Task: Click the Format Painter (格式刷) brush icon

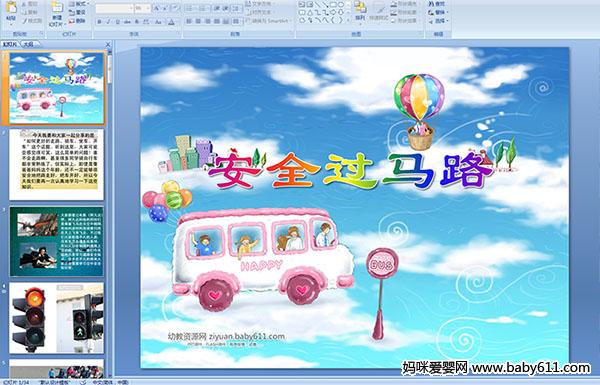Action: click(x=25, y=21)
